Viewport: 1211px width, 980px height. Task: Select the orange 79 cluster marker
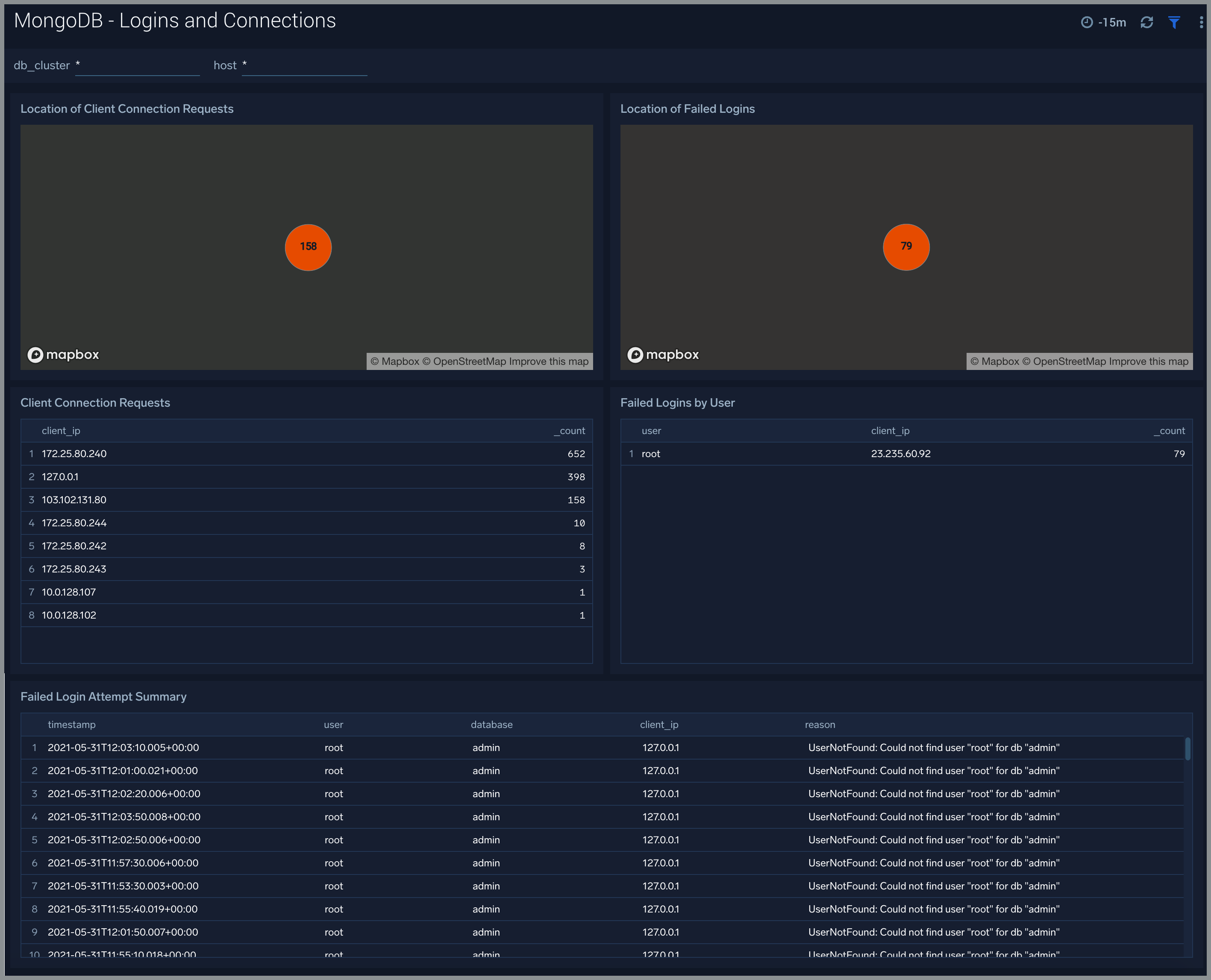(x=906, y=246)
